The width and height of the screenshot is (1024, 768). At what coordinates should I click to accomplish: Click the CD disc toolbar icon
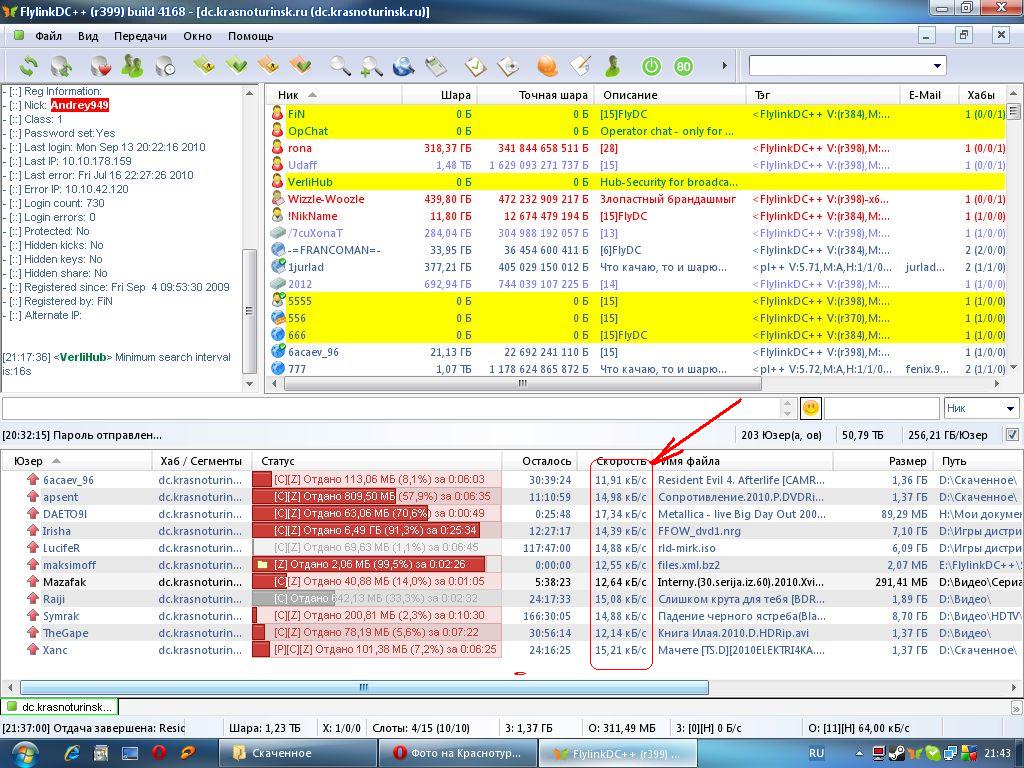point(508,66)
